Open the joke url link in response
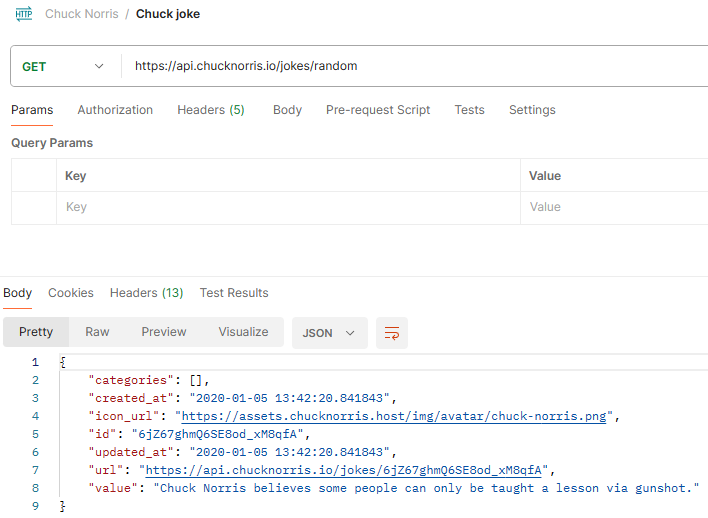 [343, 471]
